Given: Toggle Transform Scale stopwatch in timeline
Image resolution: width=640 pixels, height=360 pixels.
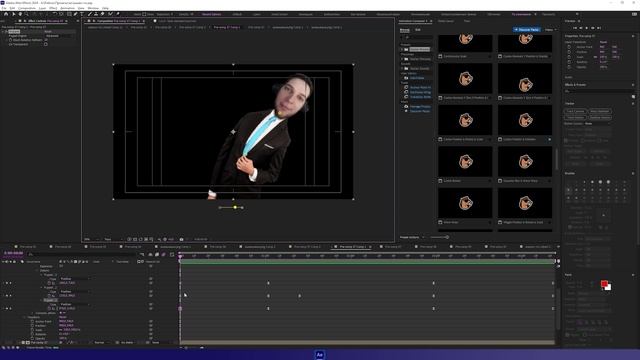Looking at the screenshot, I should [32, 330].
